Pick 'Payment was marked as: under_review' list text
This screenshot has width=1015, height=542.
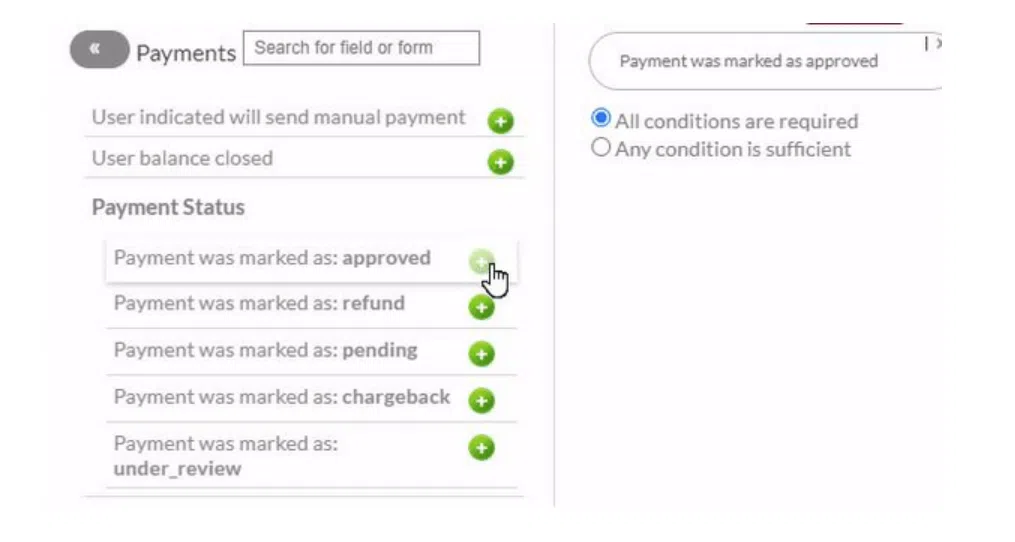(x=225, y=455)
